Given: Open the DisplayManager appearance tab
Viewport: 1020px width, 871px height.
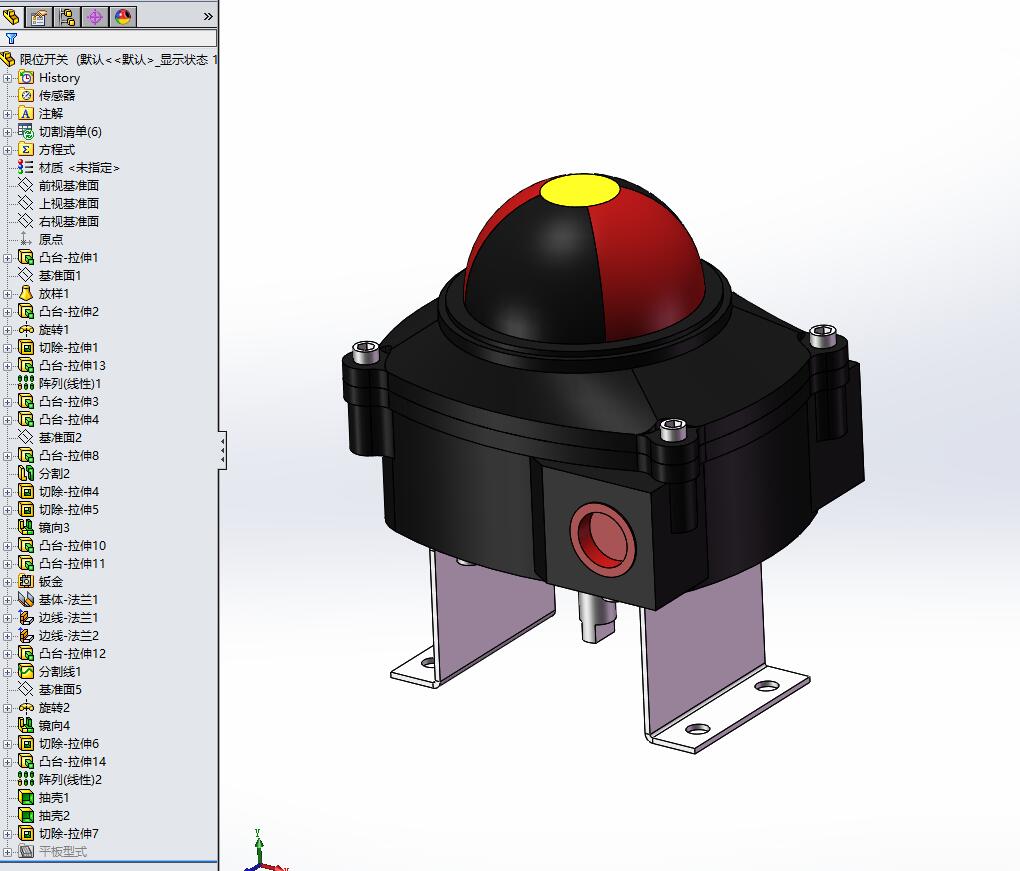Looking at the screenshot, I should tap(123, 17).
